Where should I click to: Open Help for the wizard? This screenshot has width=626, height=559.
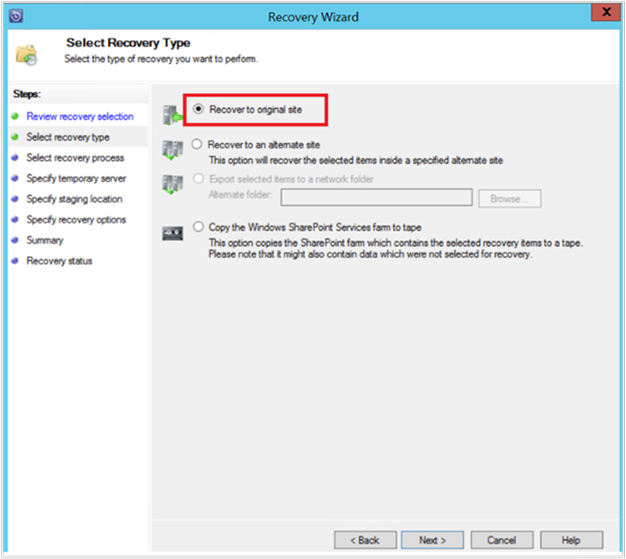(x=571, y=540)
